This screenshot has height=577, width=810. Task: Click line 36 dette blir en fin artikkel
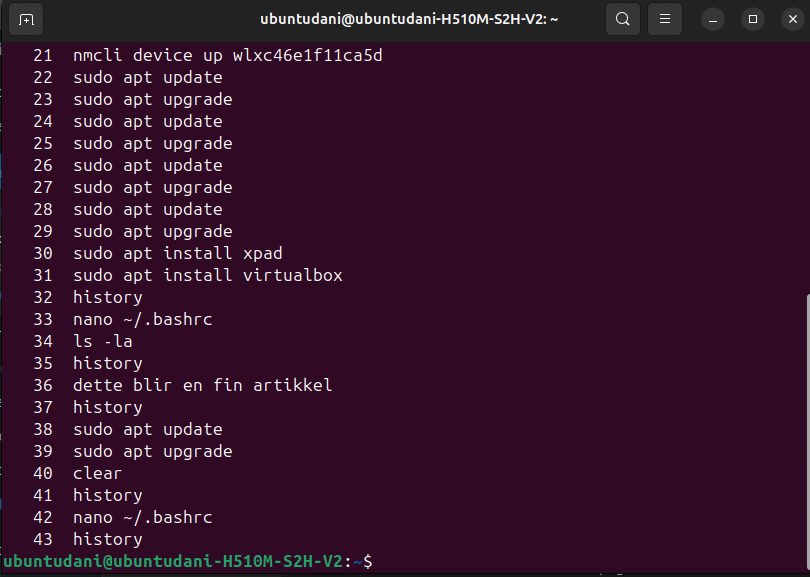point(182,385)
